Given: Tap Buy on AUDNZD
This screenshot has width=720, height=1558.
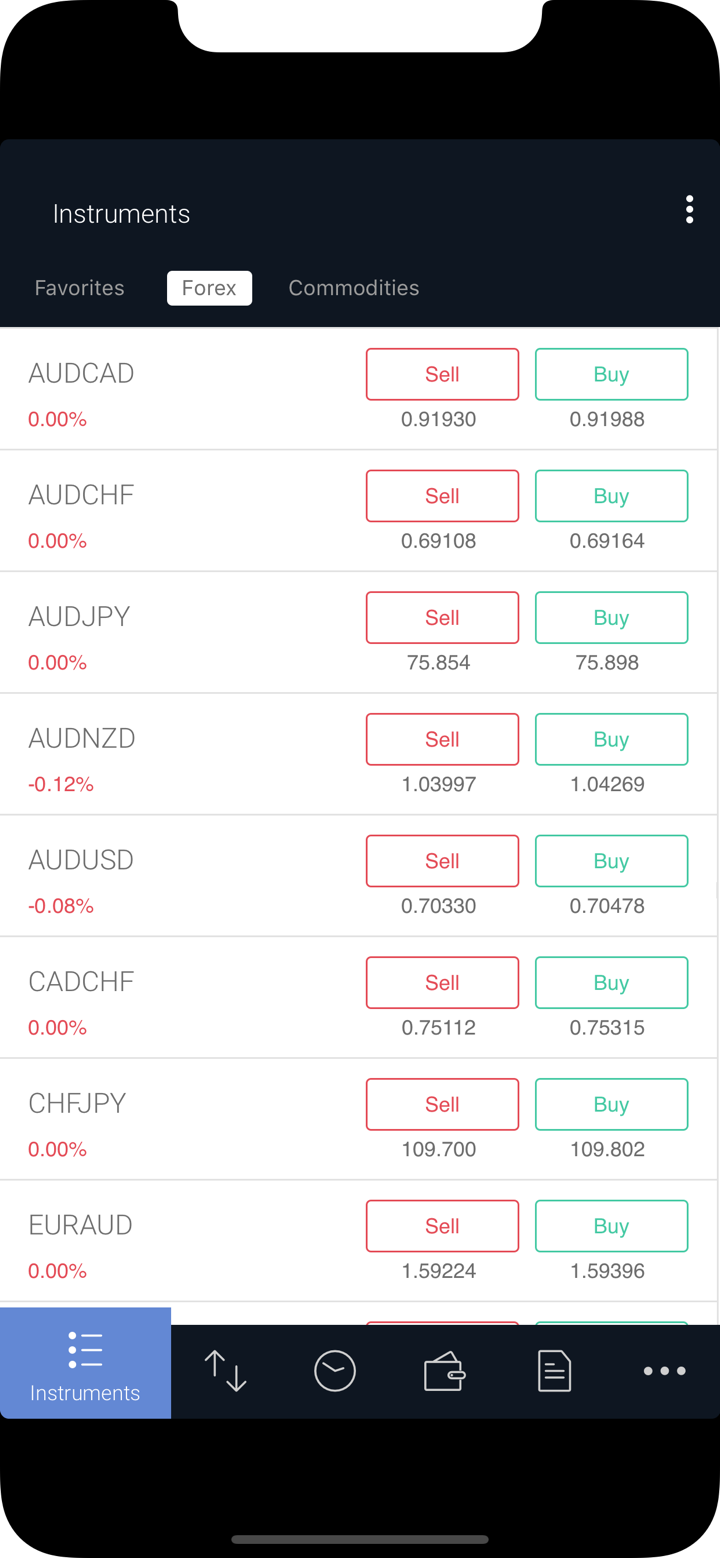Looking at the screenshot, I should point(611,739).
